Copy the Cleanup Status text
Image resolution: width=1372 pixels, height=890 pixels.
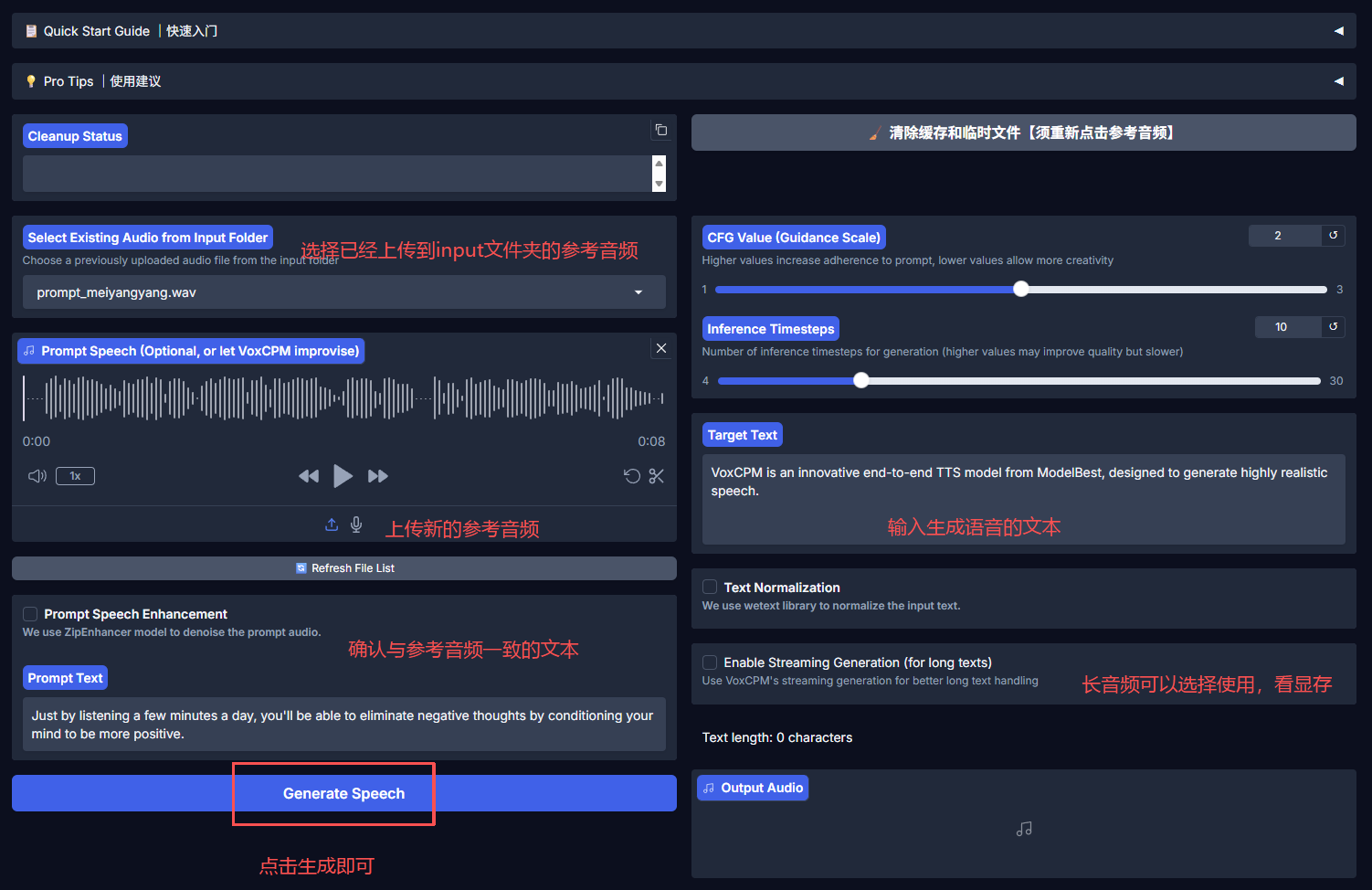click(661, 130)
